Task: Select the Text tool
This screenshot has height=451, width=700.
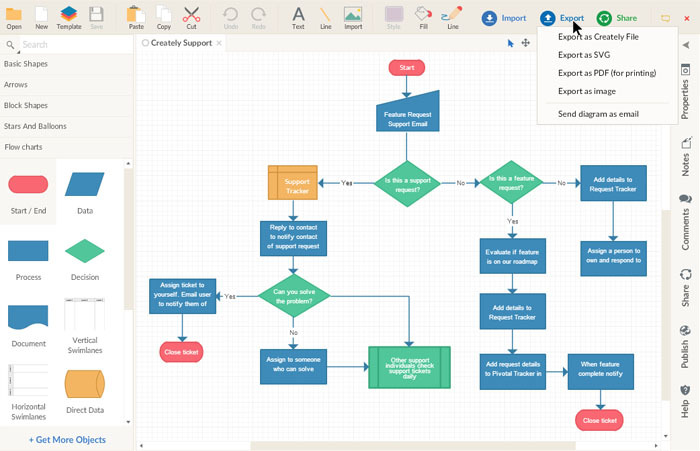Action: coord(298,15)
